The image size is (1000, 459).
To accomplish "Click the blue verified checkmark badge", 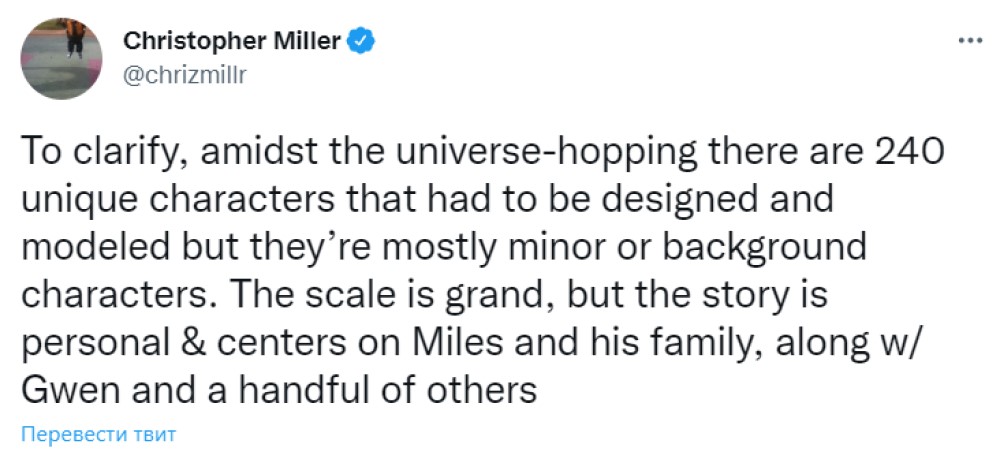I will click(359, 41).
